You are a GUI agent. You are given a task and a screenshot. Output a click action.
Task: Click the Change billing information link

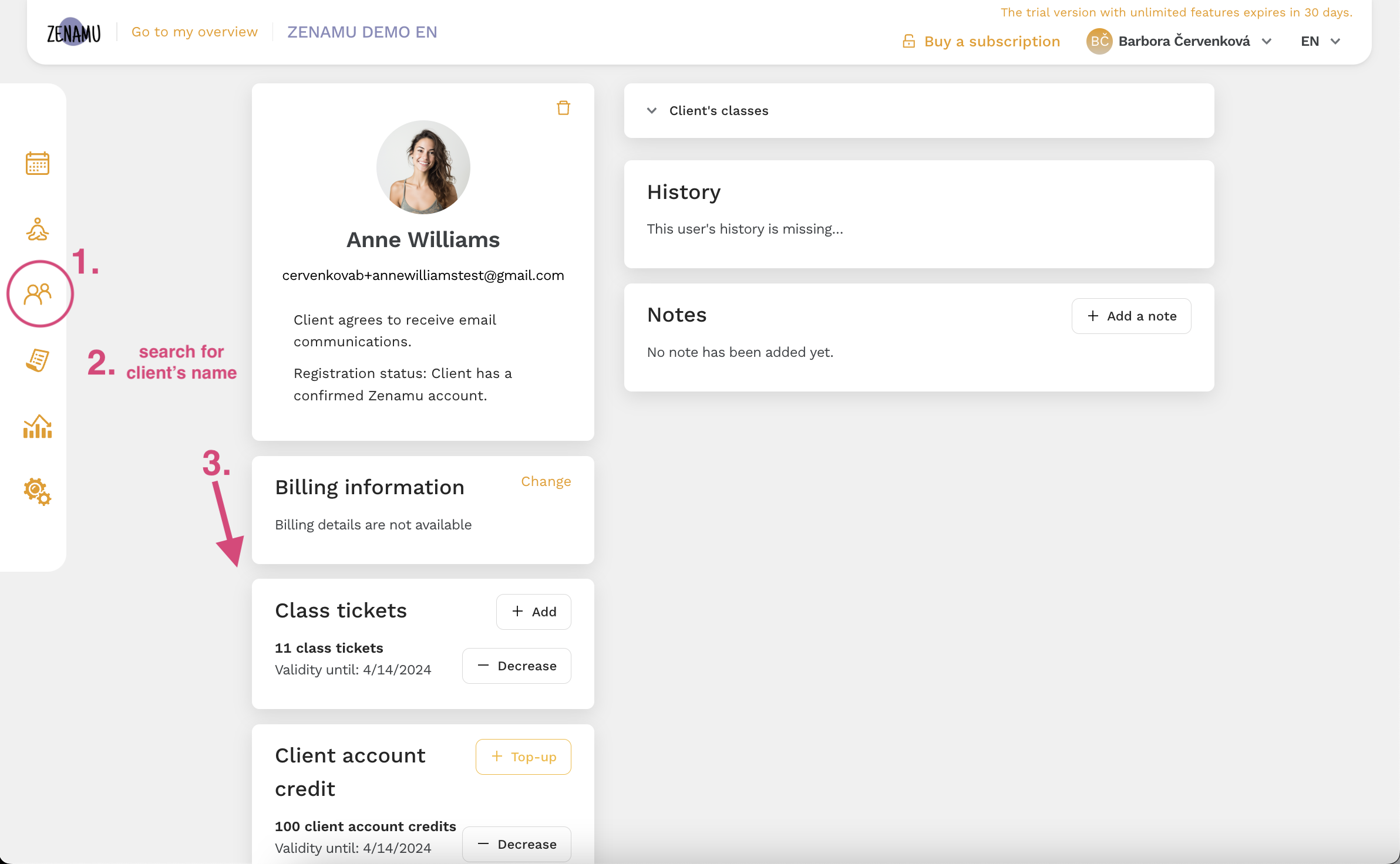pos(546,481)
